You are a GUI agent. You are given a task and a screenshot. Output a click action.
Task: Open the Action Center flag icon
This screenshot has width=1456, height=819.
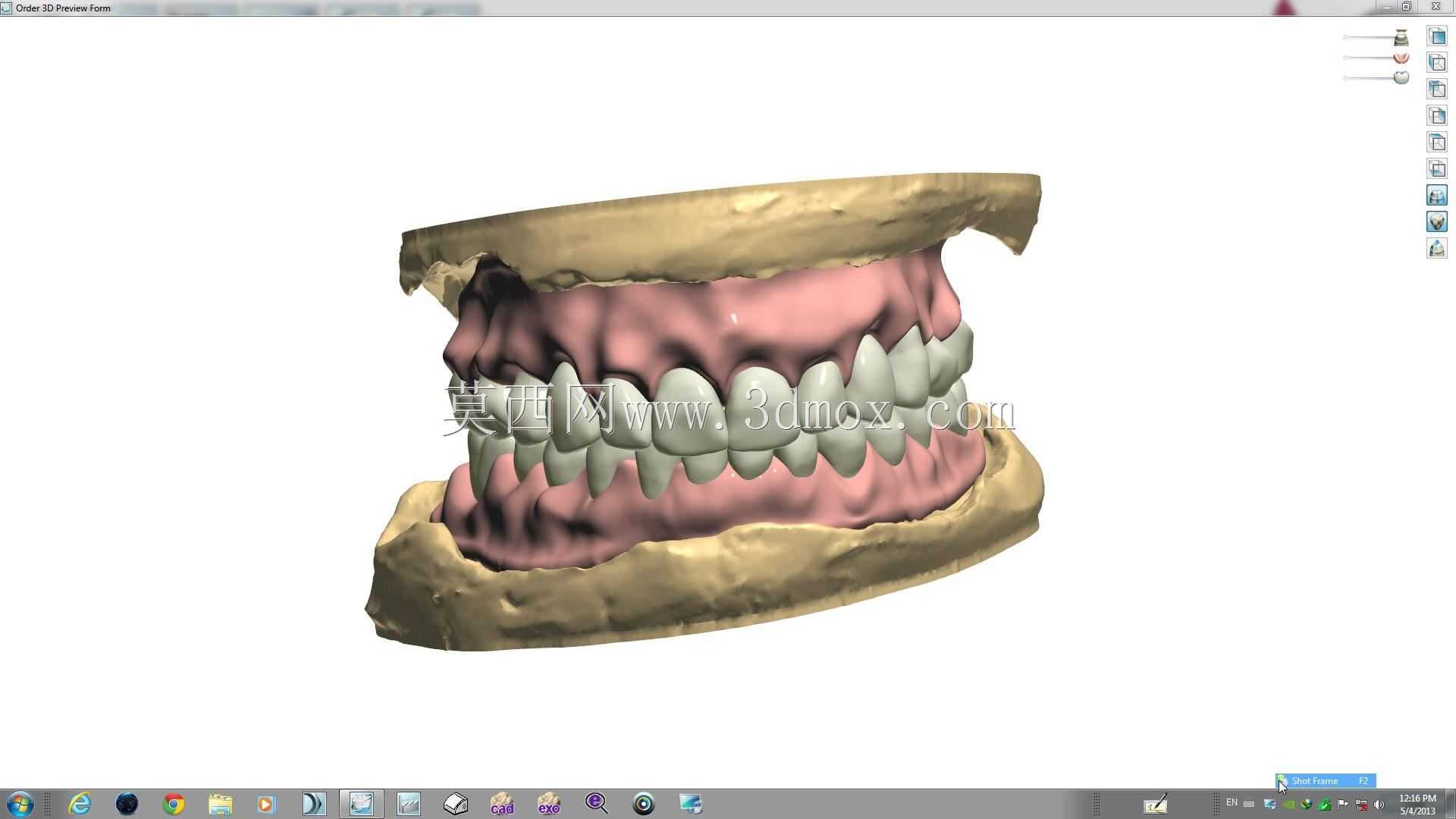coord(1342,805)
